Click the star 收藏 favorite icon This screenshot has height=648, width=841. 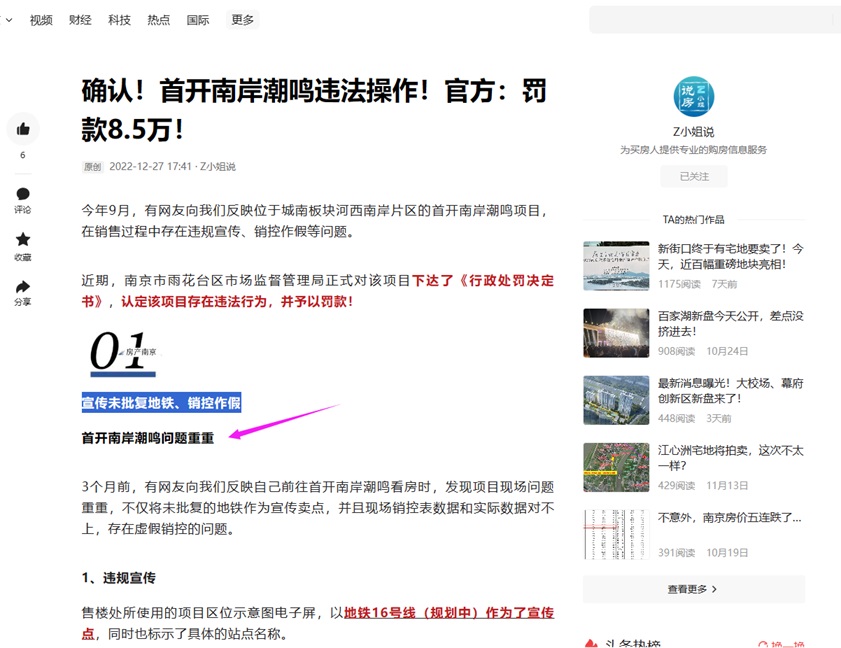click(x=23, y=240)
